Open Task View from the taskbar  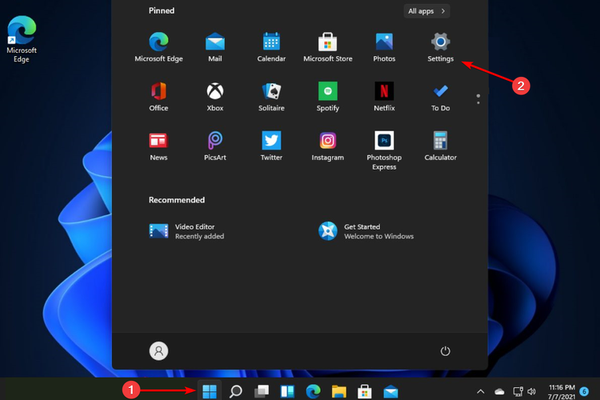[261, 391]
